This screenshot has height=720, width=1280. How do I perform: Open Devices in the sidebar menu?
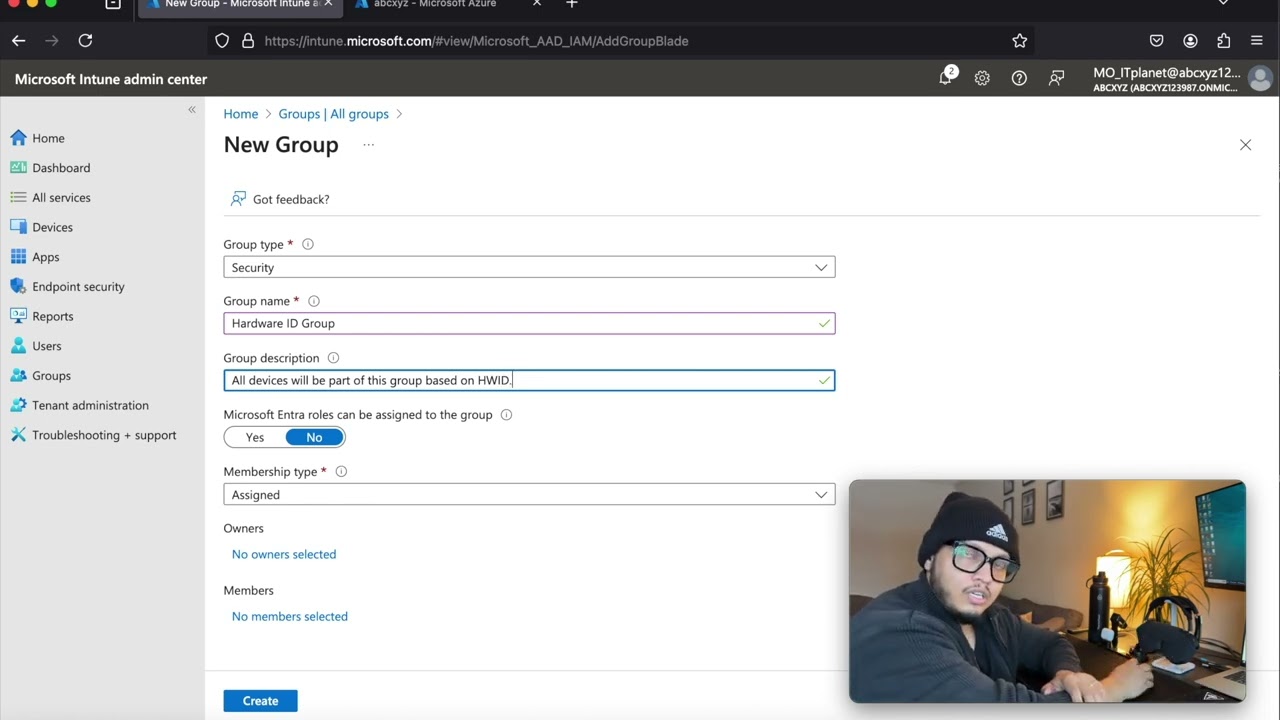click(52, 227)
